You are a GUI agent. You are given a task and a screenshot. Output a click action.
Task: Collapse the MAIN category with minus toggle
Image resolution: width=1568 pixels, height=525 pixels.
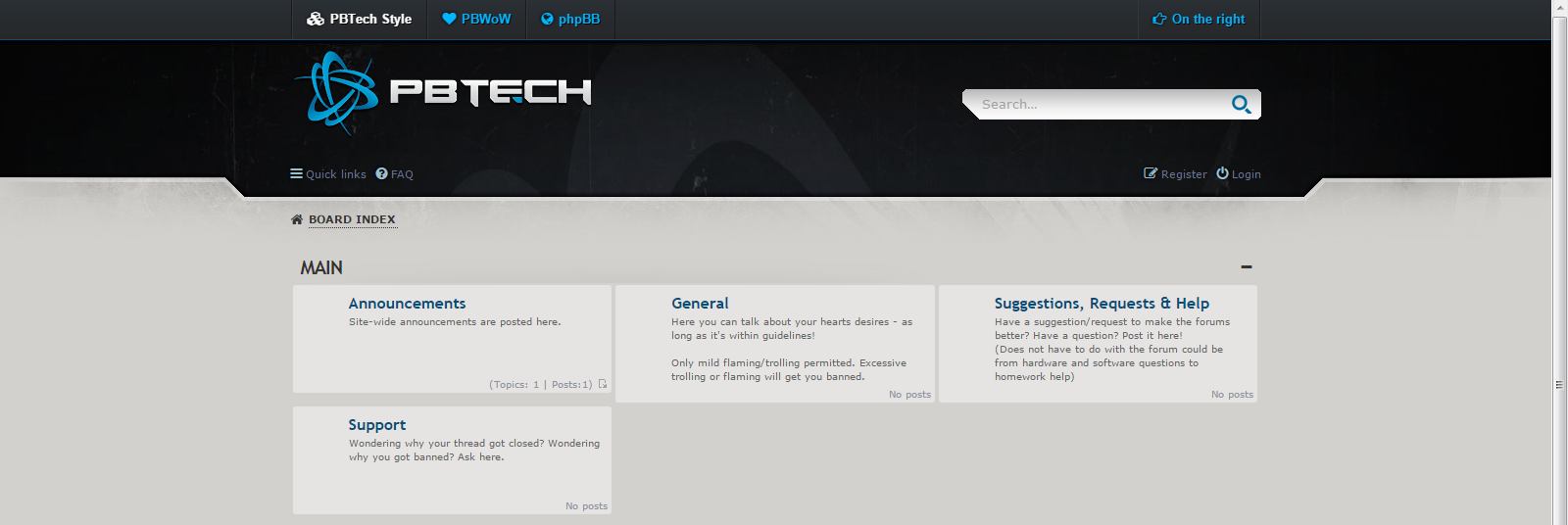pyautogui.click(x=1247, y=266)
